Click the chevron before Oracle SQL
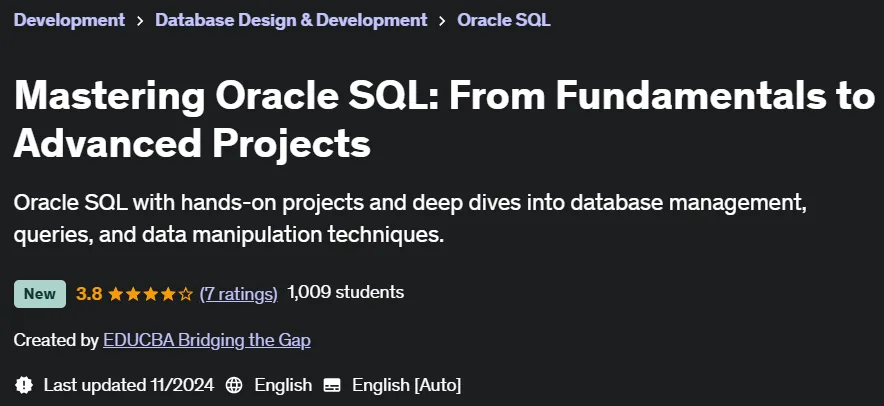Viewport: 884px width, 406px height. [442, 21]
